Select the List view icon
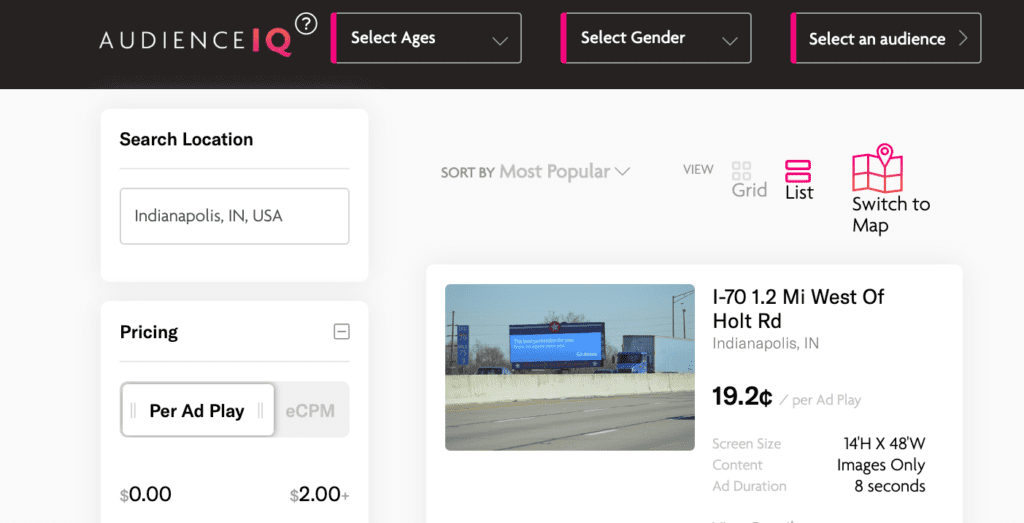 (798, 171)
